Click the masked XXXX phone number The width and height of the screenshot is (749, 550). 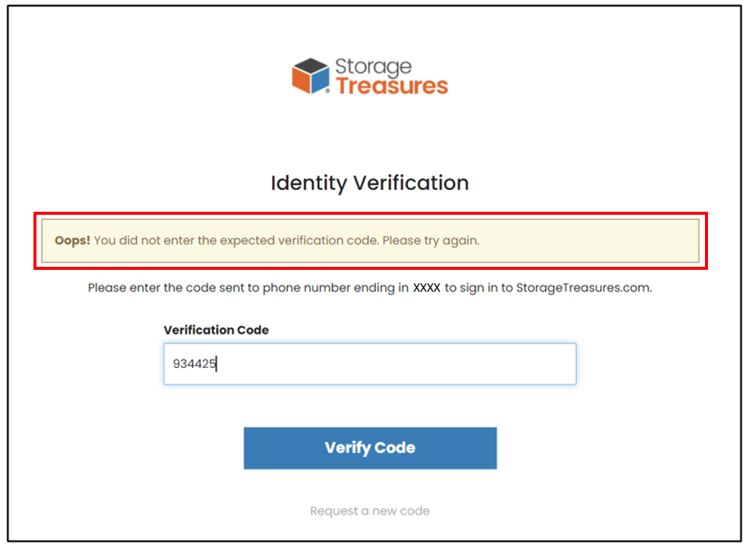(x=427, y=288)
